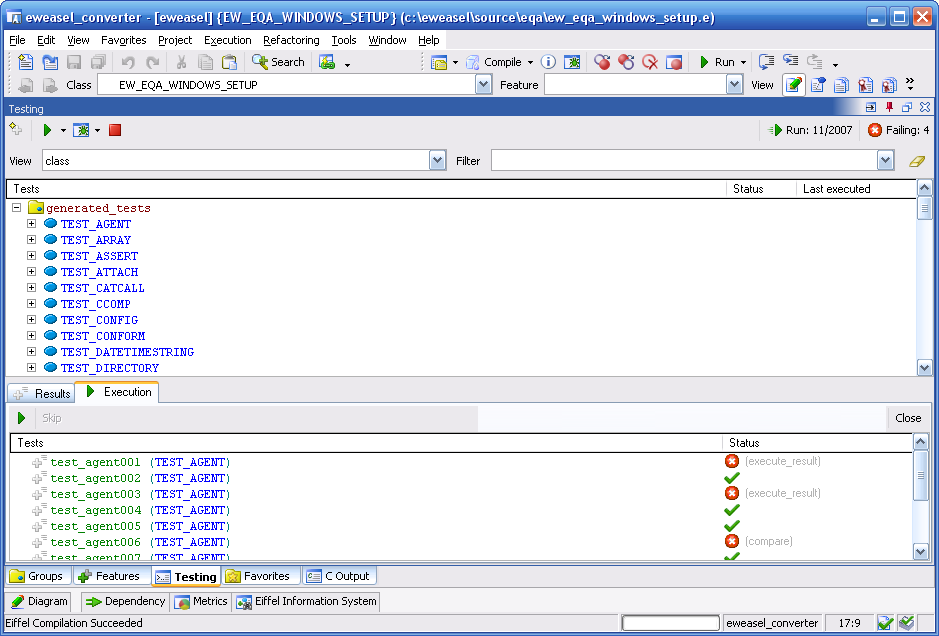
Task: Click the window-with-red-dot breakpoints icon
Action: click(674, 62)
